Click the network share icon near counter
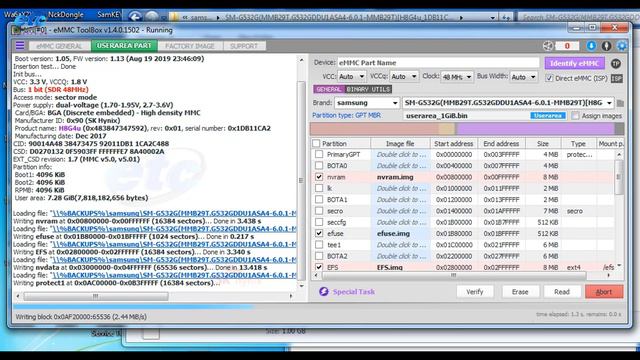Image resolution: width=640 pixels, height=360 pixels. [x=548, y=46]
